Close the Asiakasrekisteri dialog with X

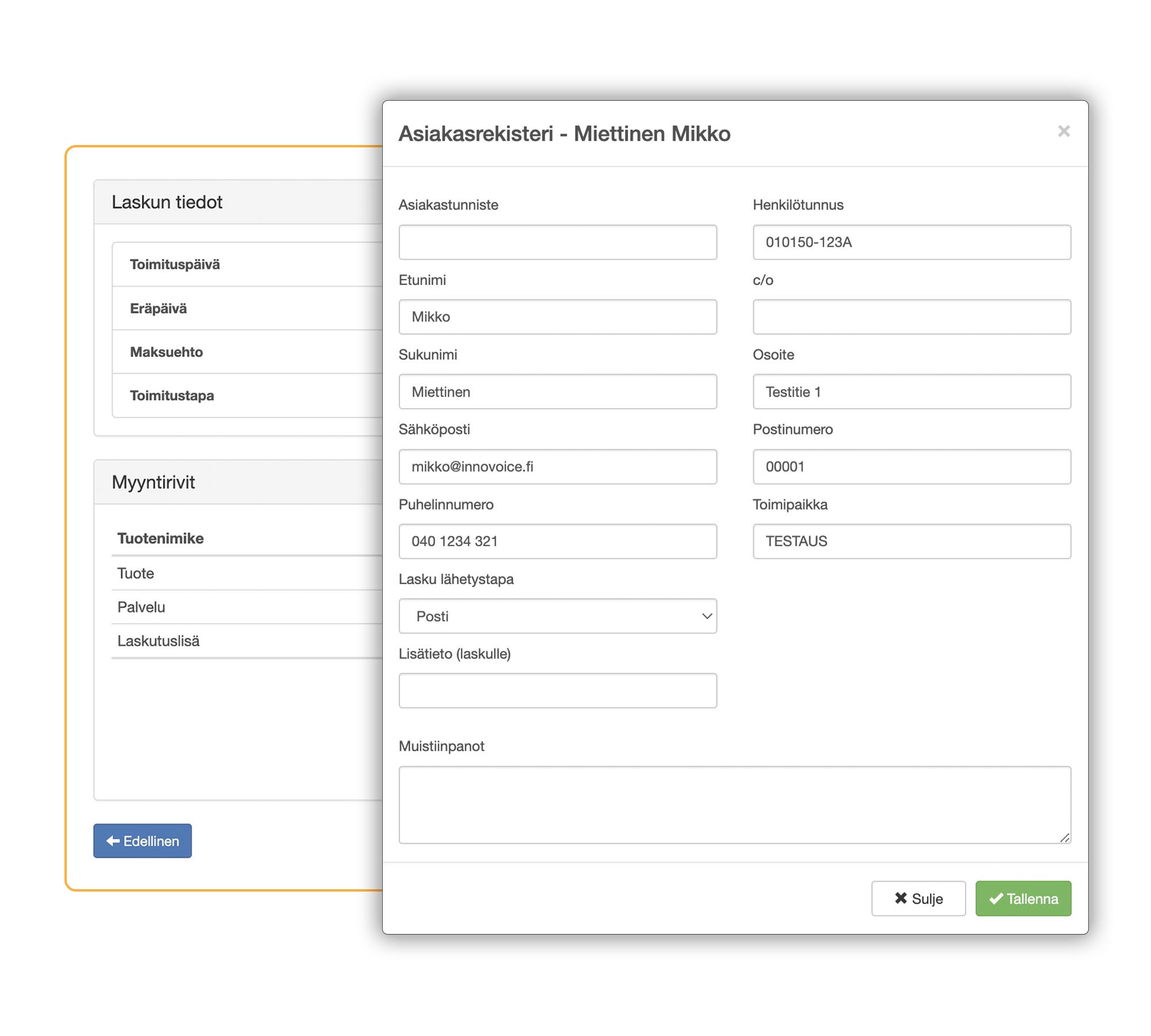(1063, 131)
